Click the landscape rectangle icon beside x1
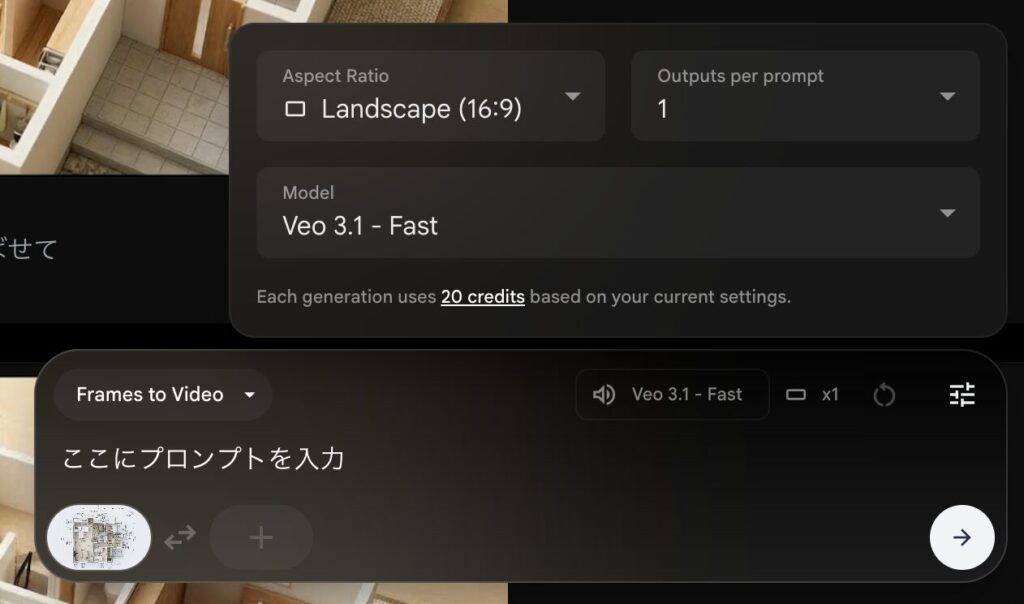This screenshot has width=1024, height=604. [x=795, y=395]
